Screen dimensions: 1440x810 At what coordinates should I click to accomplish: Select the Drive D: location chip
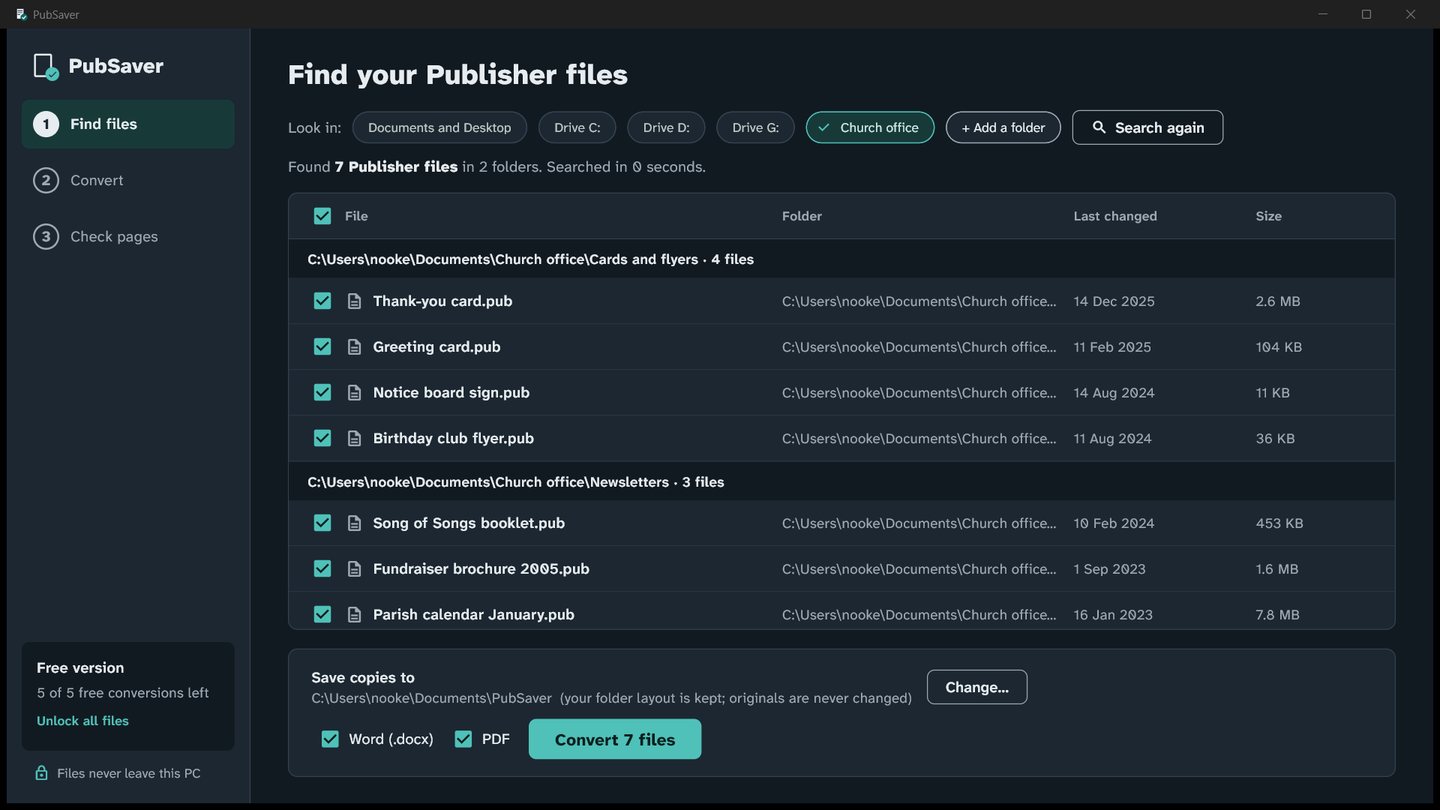coord(666,127)
